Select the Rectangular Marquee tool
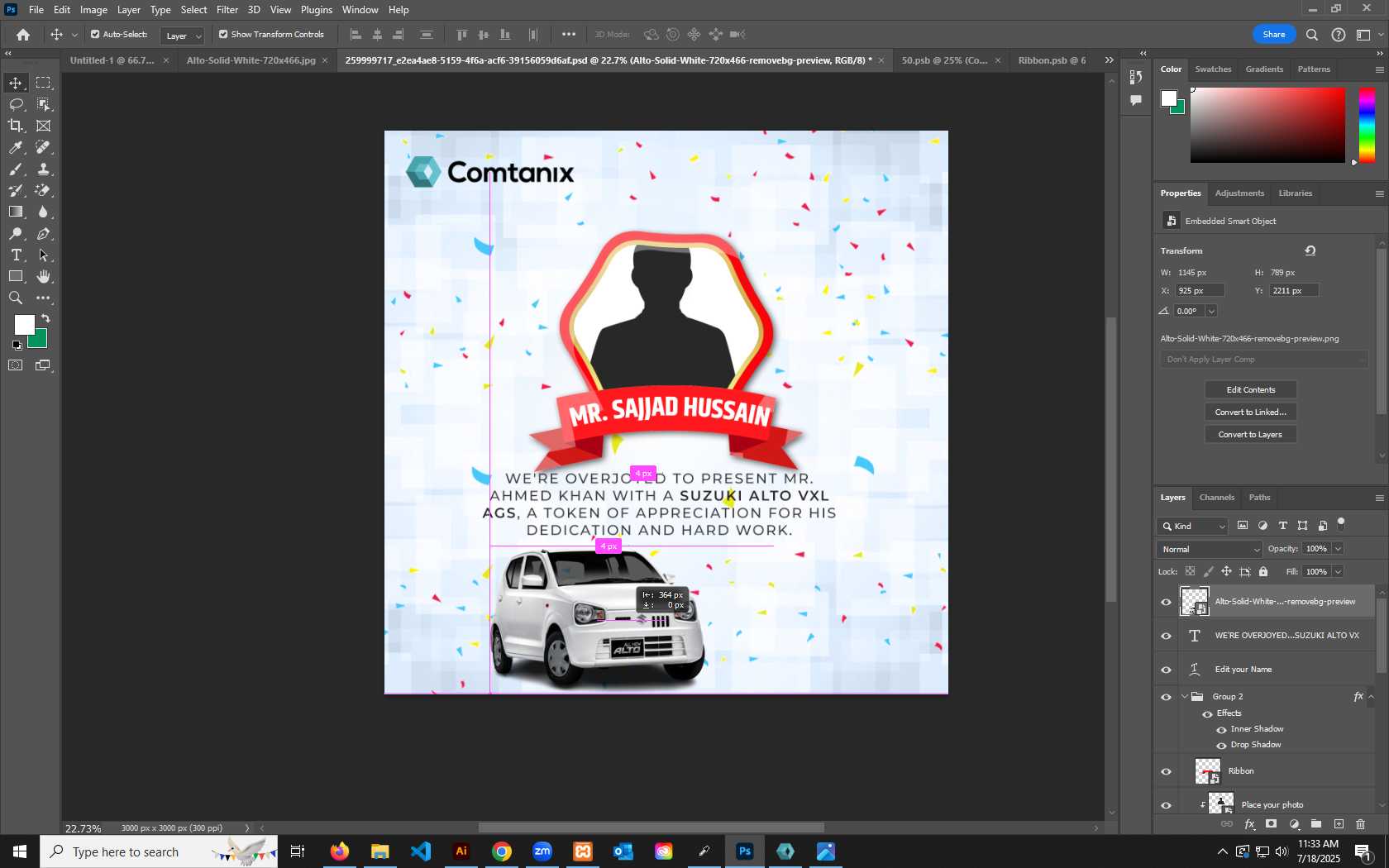1389x868 pixels. pos(43,83)
